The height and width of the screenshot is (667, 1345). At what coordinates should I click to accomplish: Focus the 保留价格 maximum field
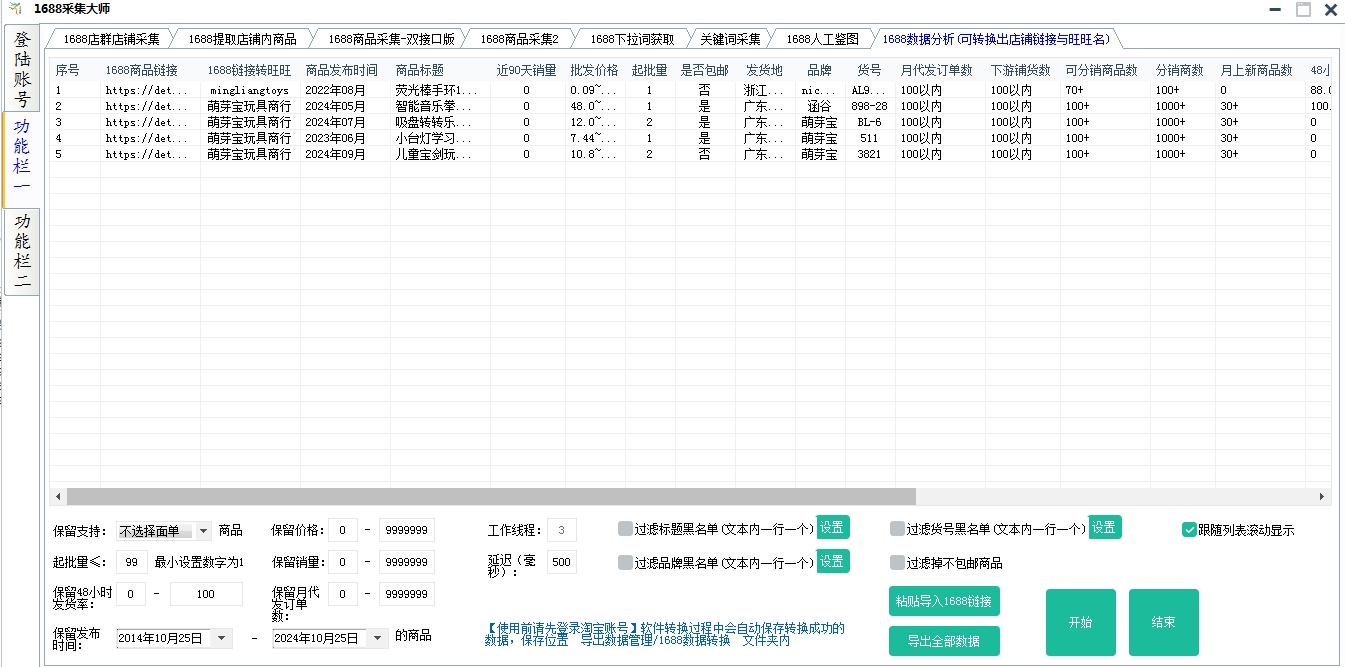point(407,530)
